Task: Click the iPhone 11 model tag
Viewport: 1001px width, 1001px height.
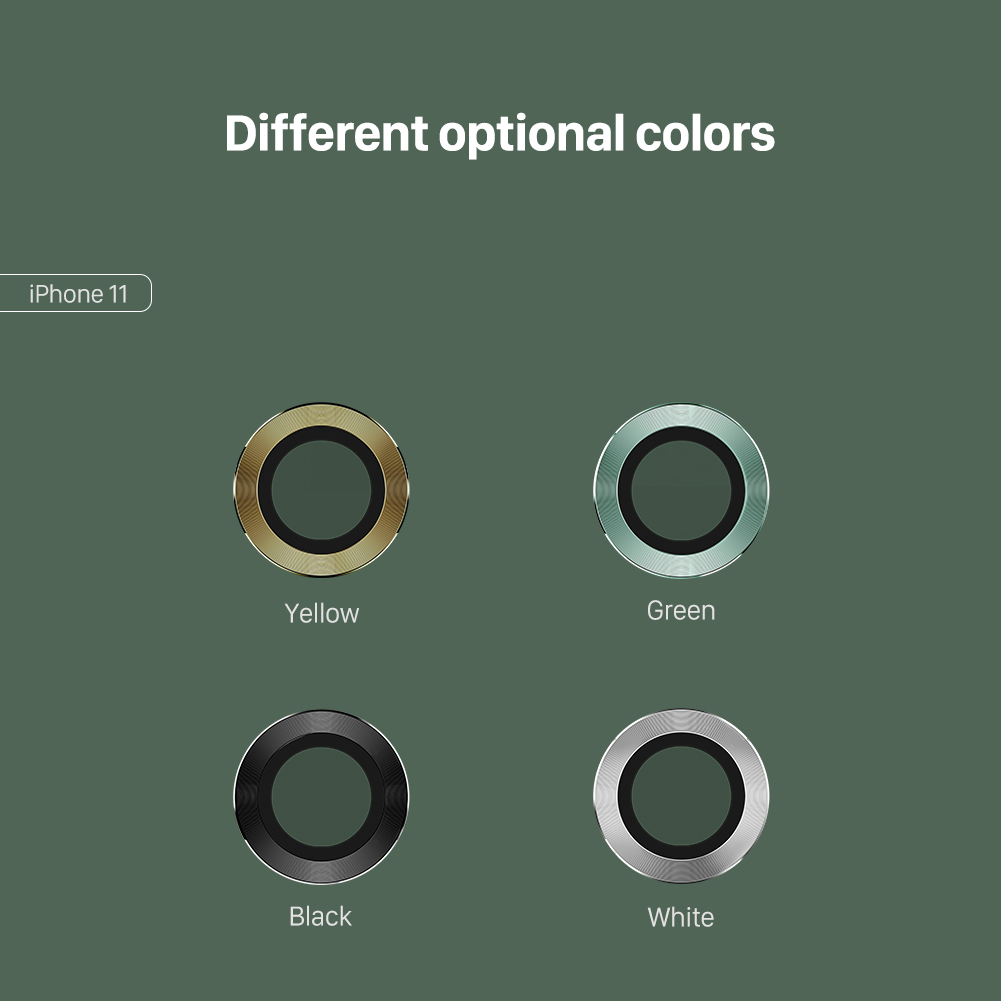Action: 75,293
